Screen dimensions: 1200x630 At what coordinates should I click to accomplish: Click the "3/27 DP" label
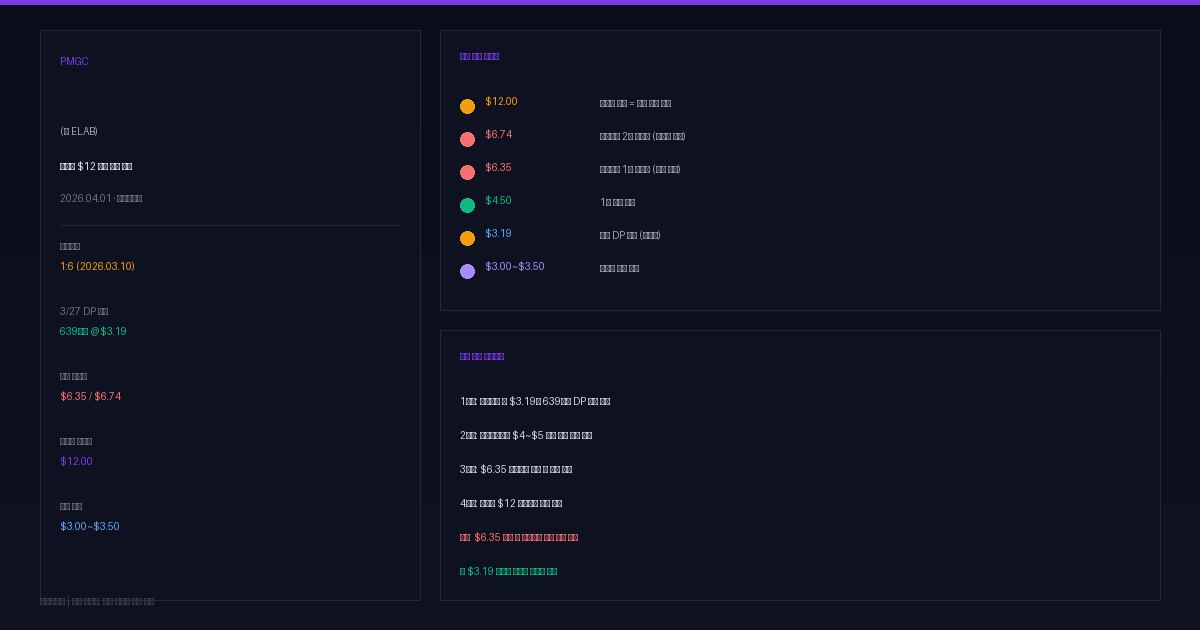(84, 312)
